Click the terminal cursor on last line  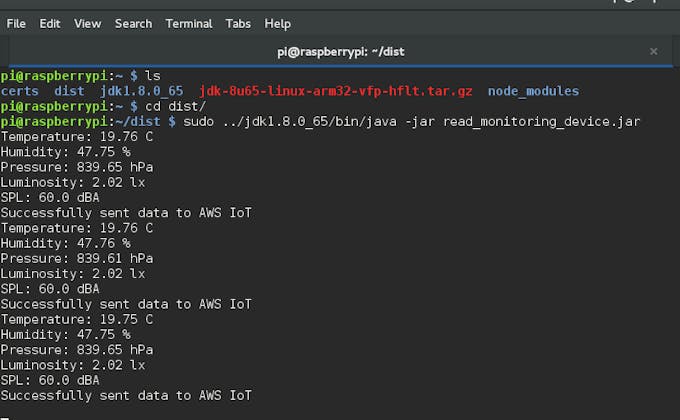point(5,411)
